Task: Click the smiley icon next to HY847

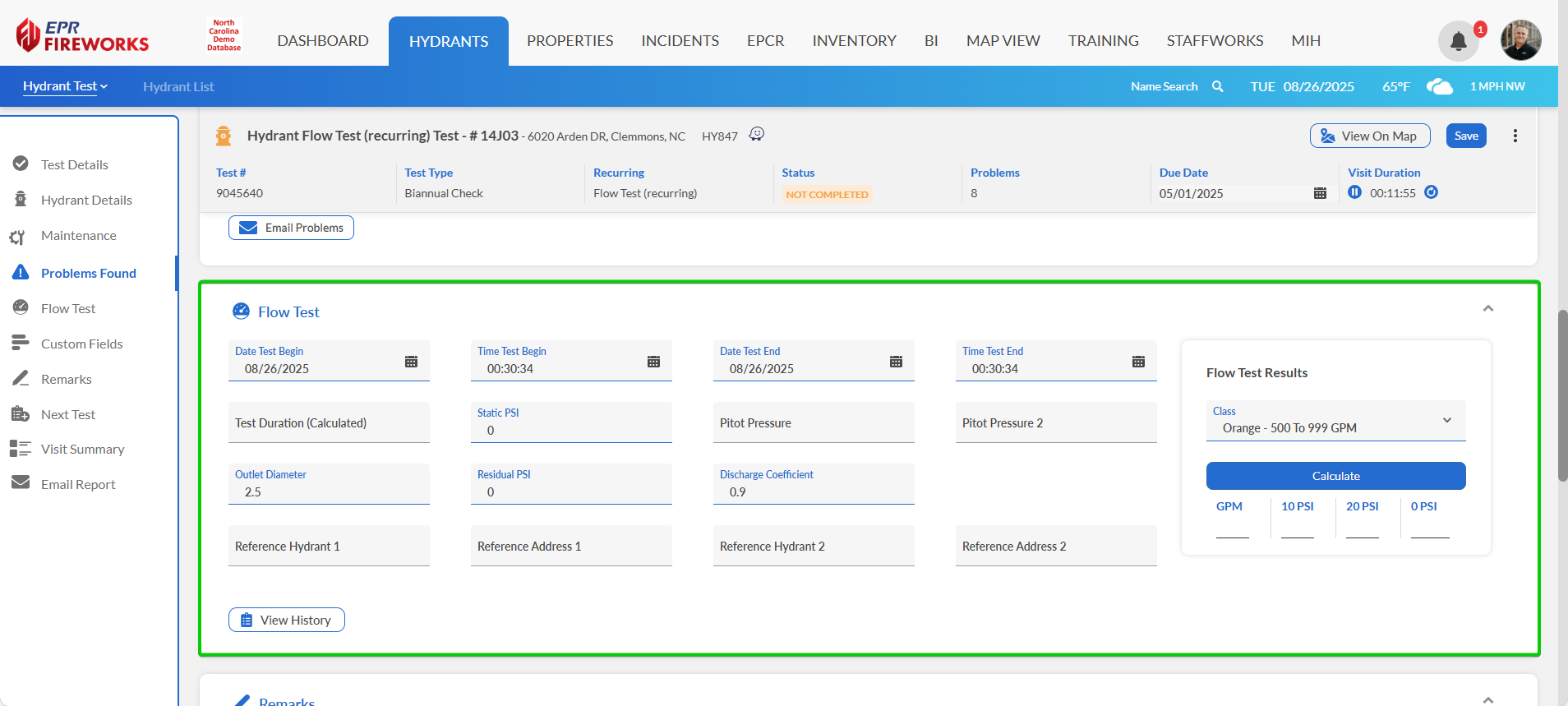Action: point(757,135)
